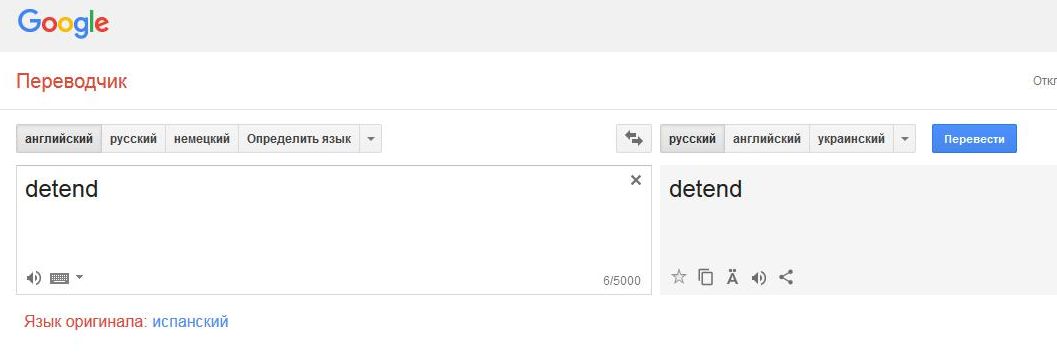1057x361 pixels.
Task: Click the испанский suggested language link
Action: pyautogui.click(x=190, y=321)
